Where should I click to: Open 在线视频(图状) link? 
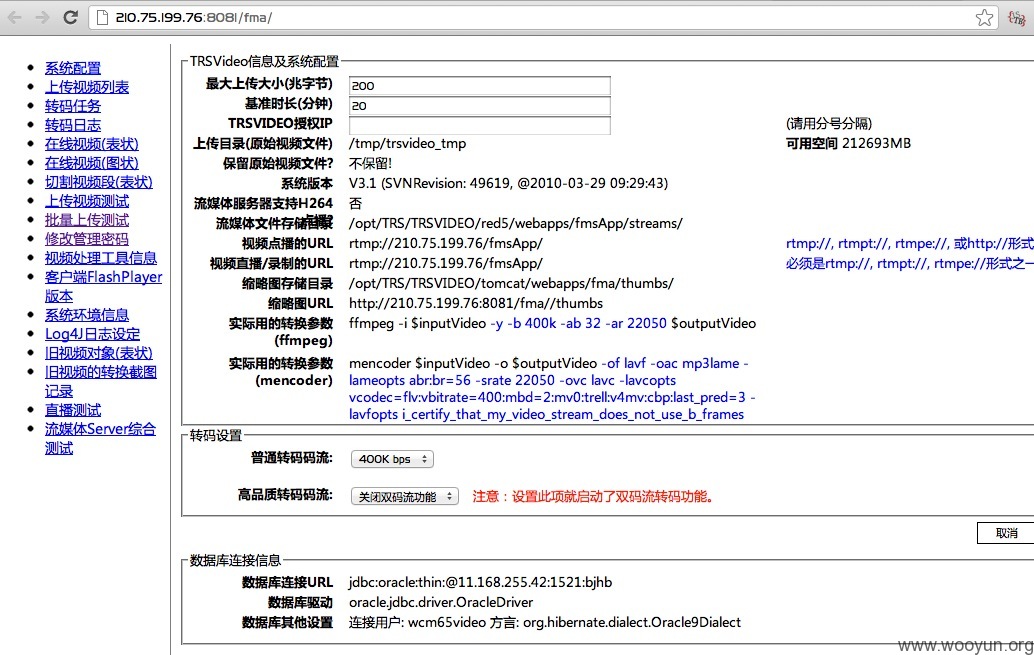click(92, 163)
